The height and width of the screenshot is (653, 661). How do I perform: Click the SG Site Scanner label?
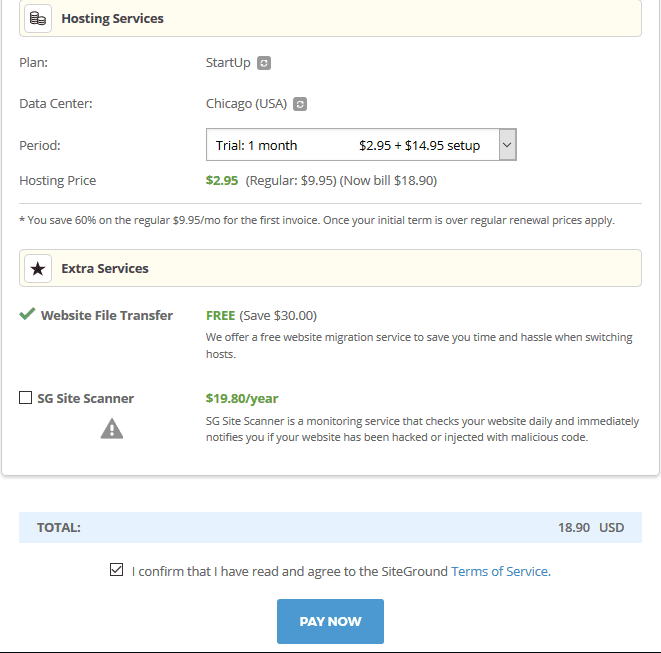coord(85,398)
